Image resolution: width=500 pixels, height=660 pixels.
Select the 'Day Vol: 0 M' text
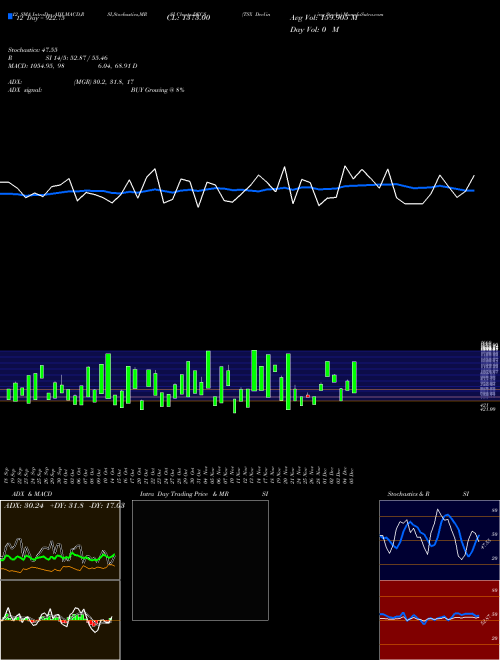click(x=314, y=30)
